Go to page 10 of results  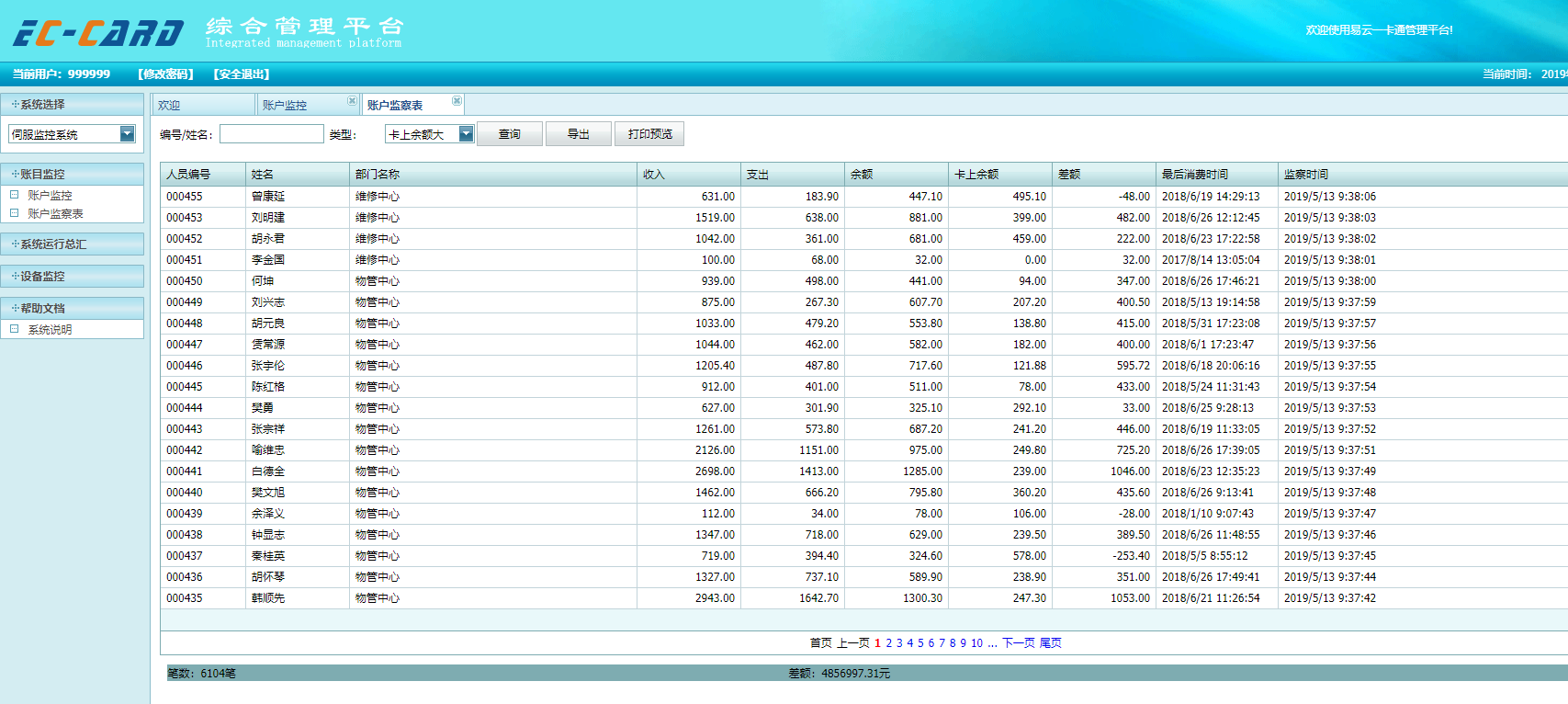pyautogui.click(x=977, y=643)
